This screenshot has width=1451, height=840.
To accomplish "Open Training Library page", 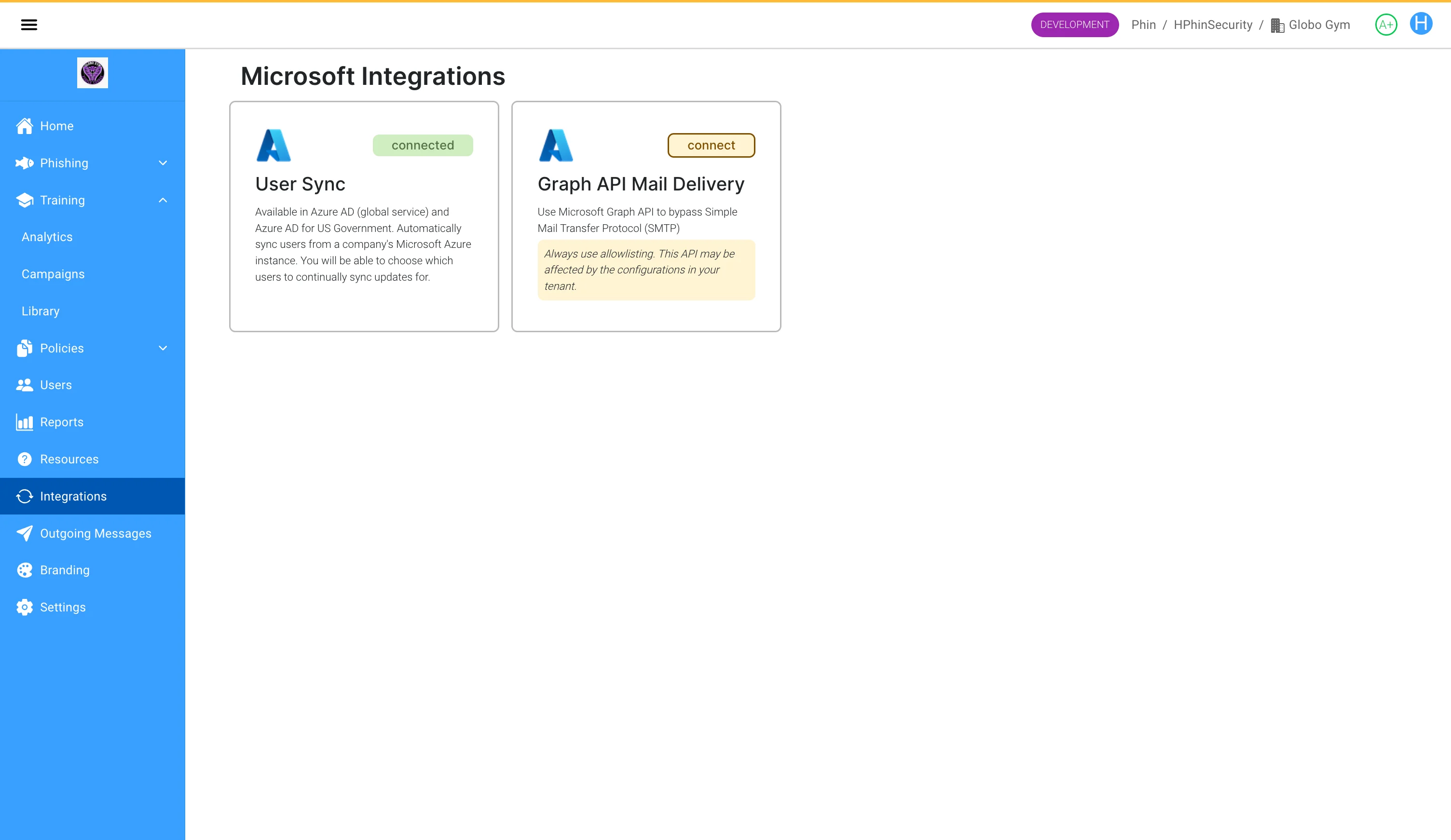I will tap(93, 312).
